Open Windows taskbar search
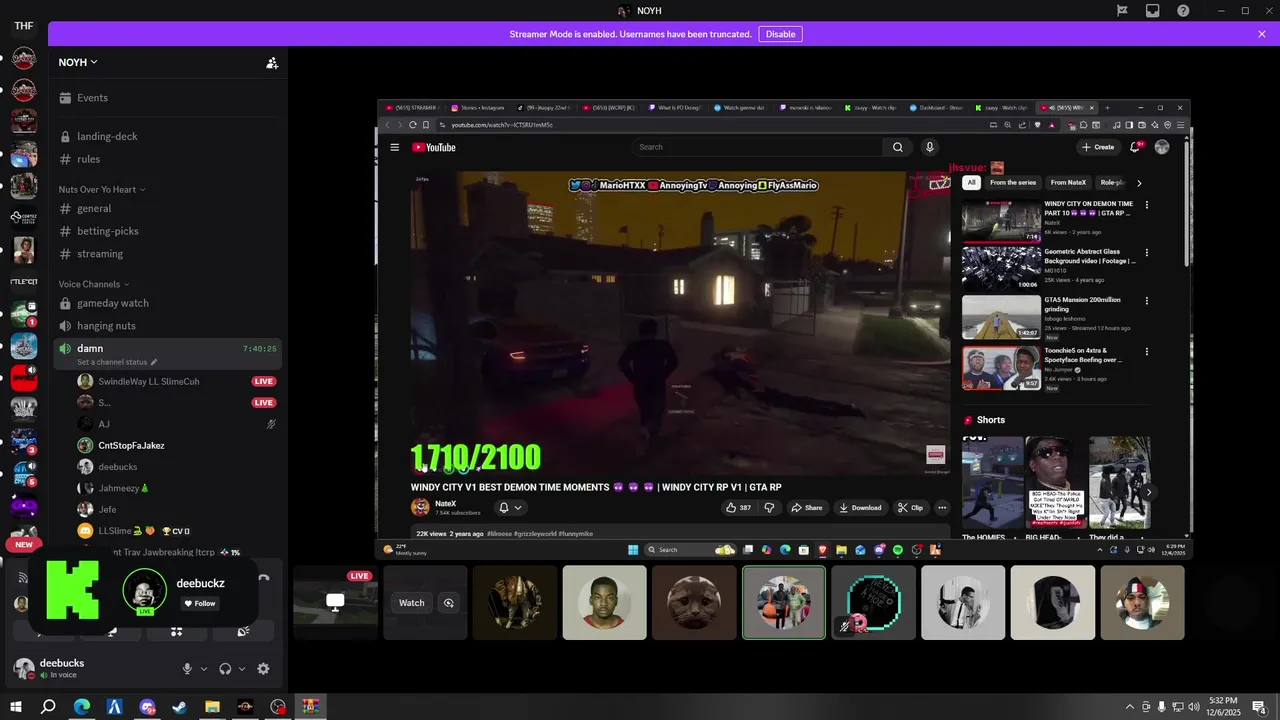 click(x=48, y=707)
